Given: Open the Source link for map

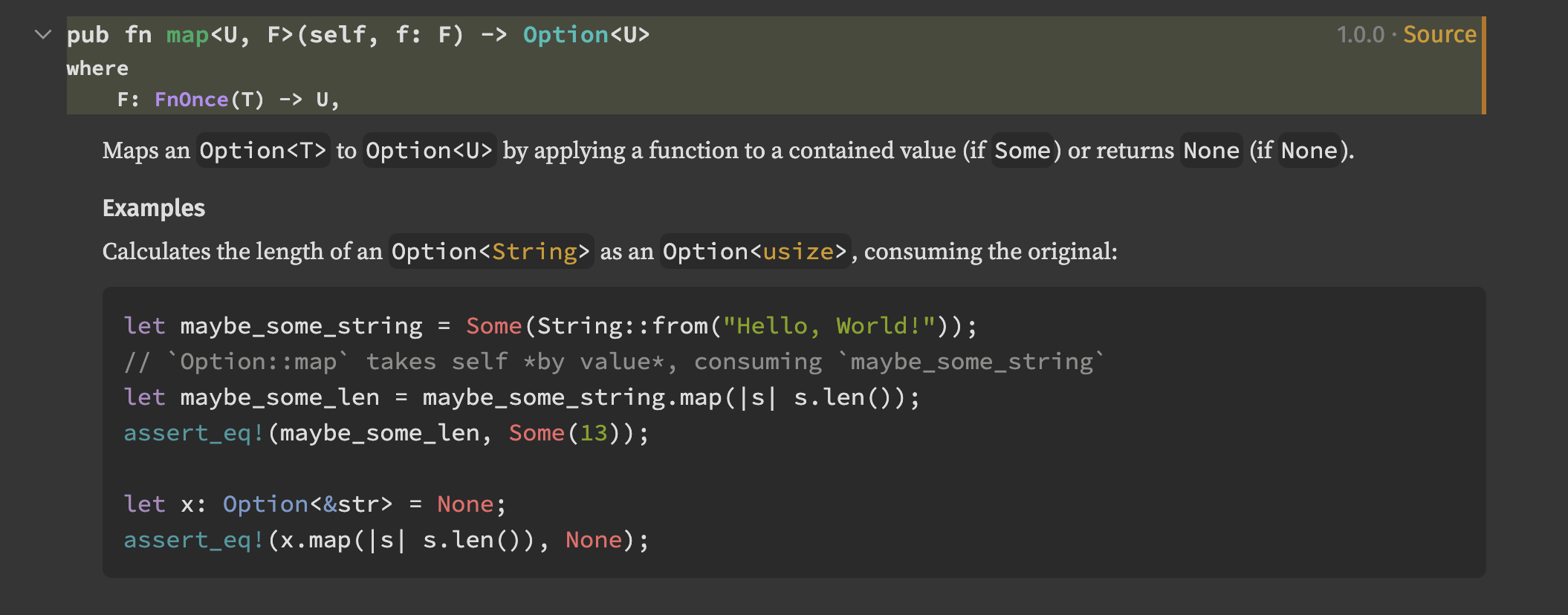Looking at the screenshot, I should (x=1439, y=34).
